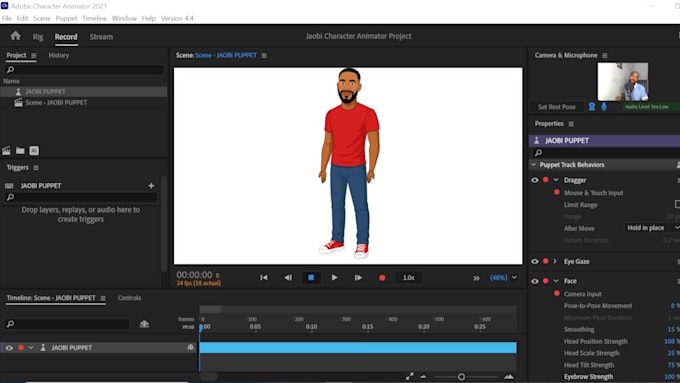
Task: Open Scene - JAOBI PUPPET link
Action: [x=226, y=56]
